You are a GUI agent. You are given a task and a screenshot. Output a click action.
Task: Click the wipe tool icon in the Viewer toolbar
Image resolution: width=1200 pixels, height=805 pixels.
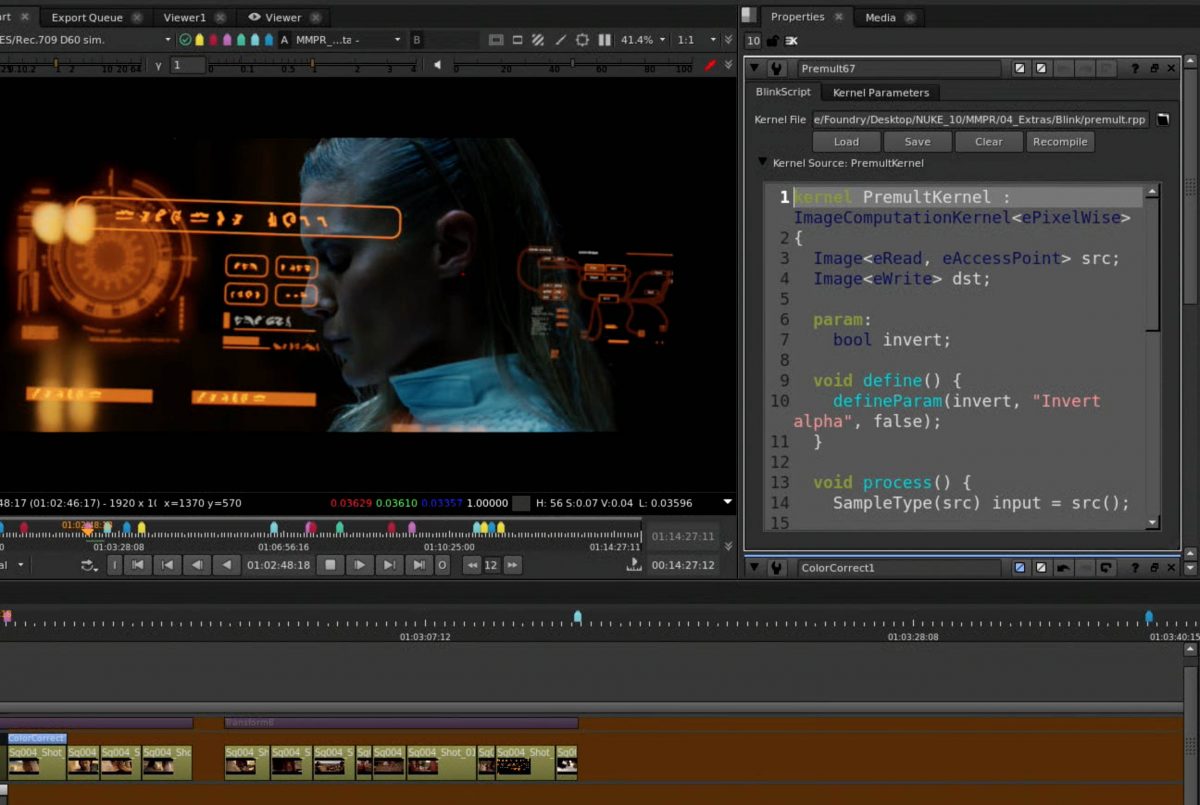click(x=560, y=38)
